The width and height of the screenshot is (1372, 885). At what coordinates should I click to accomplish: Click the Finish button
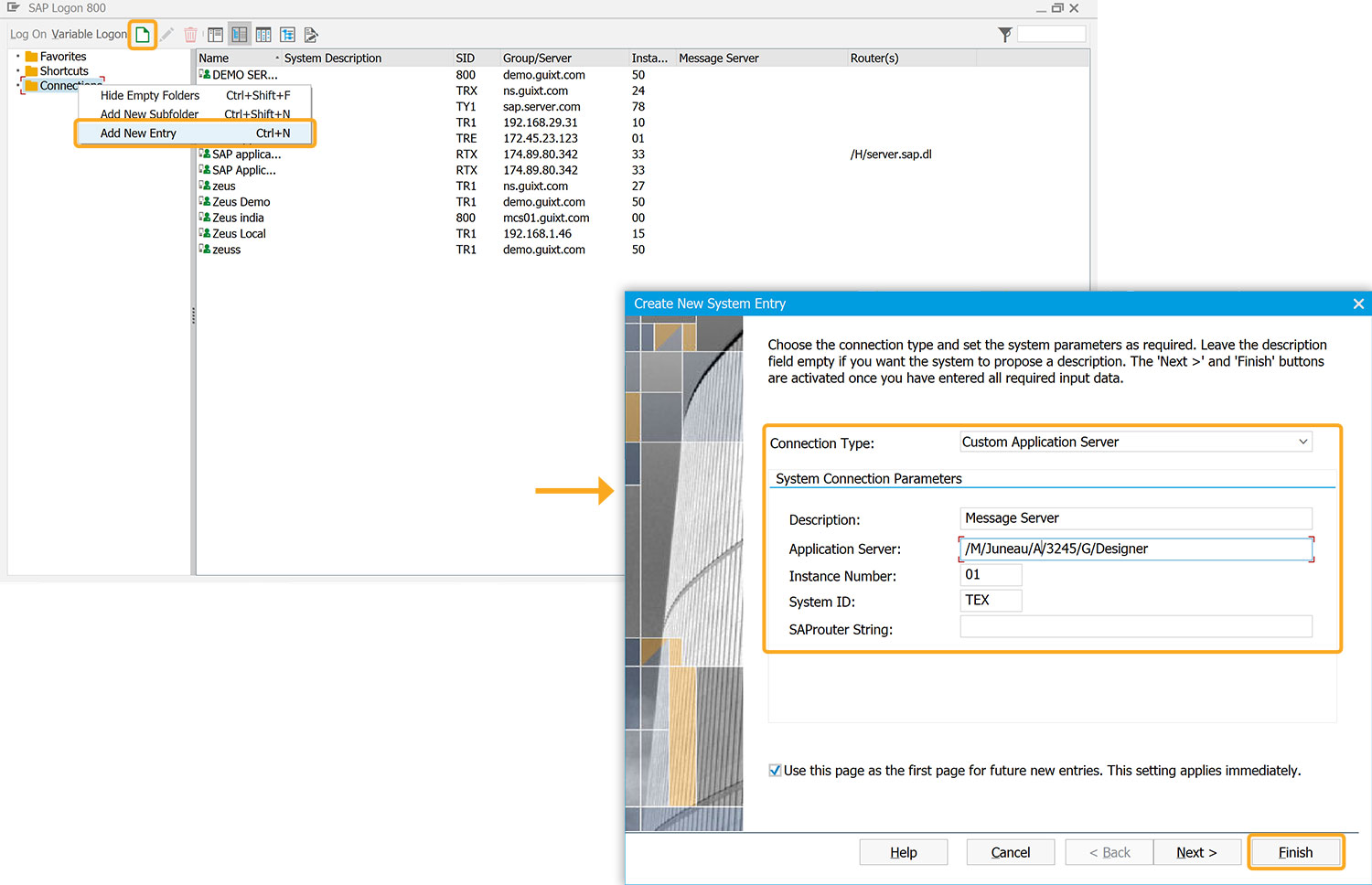1295,852
